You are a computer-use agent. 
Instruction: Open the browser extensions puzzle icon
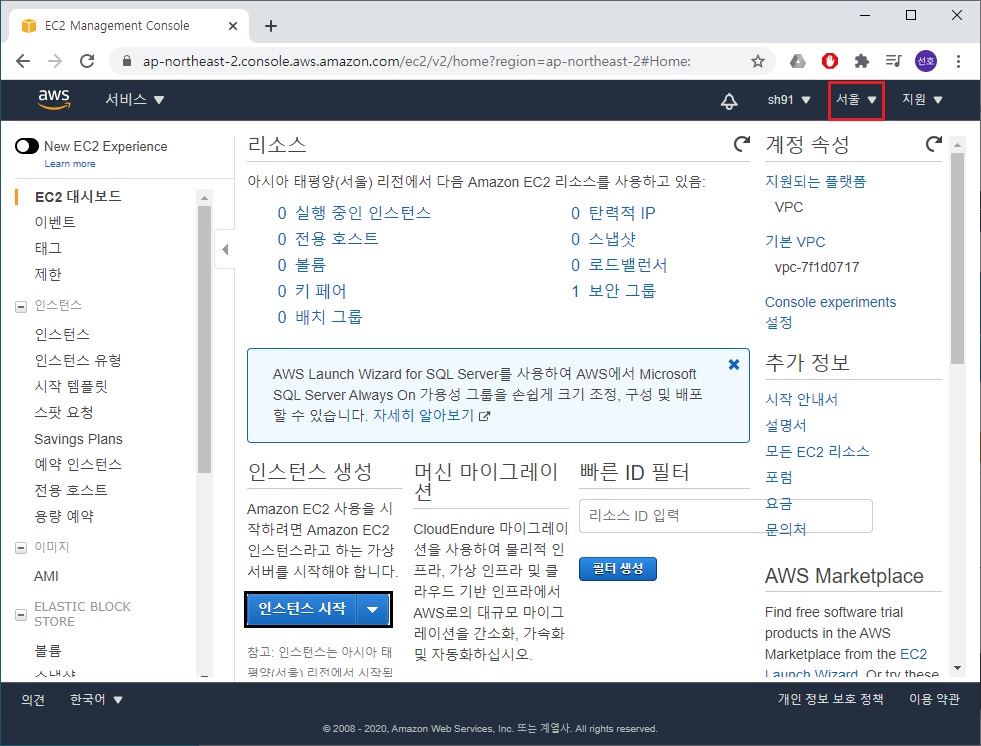[862, 61]
